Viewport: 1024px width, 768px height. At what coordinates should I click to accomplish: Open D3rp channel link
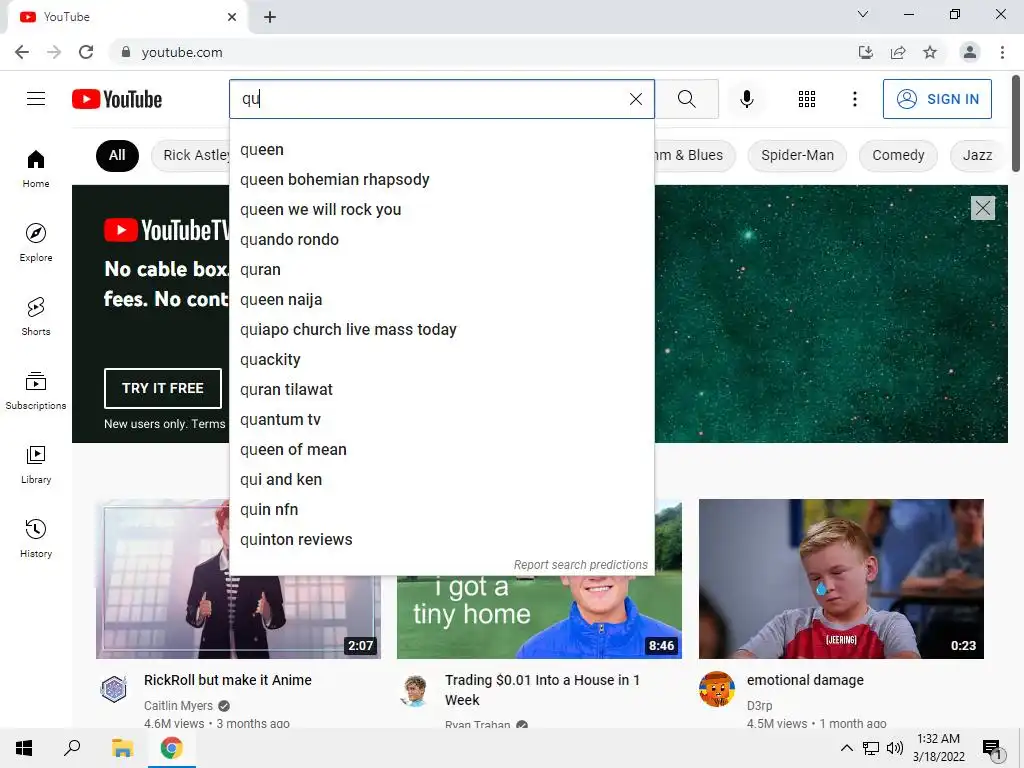pyautogui.click(x=760, y=706)
